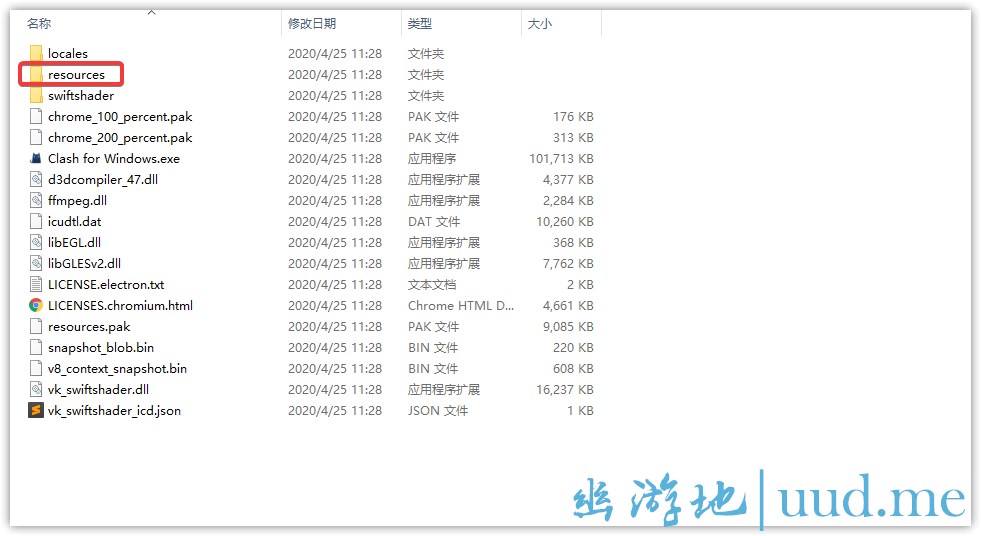This screenshot has height=536, width=981.
Task: Open the resources folder icon
Action: pyautogui.click(x=36, y=75)
